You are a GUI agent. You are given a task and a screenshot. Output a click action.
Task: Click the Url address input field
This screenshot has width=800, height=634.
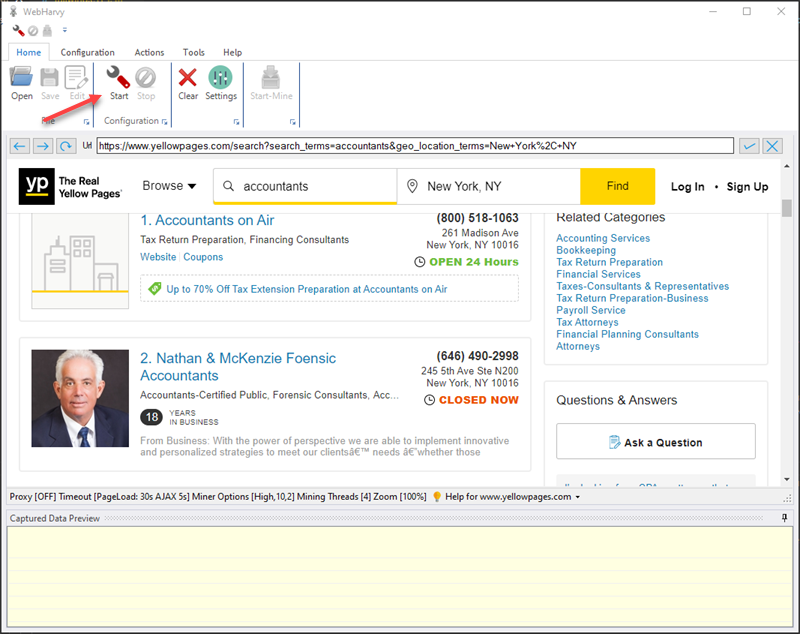tap(415, 146)
